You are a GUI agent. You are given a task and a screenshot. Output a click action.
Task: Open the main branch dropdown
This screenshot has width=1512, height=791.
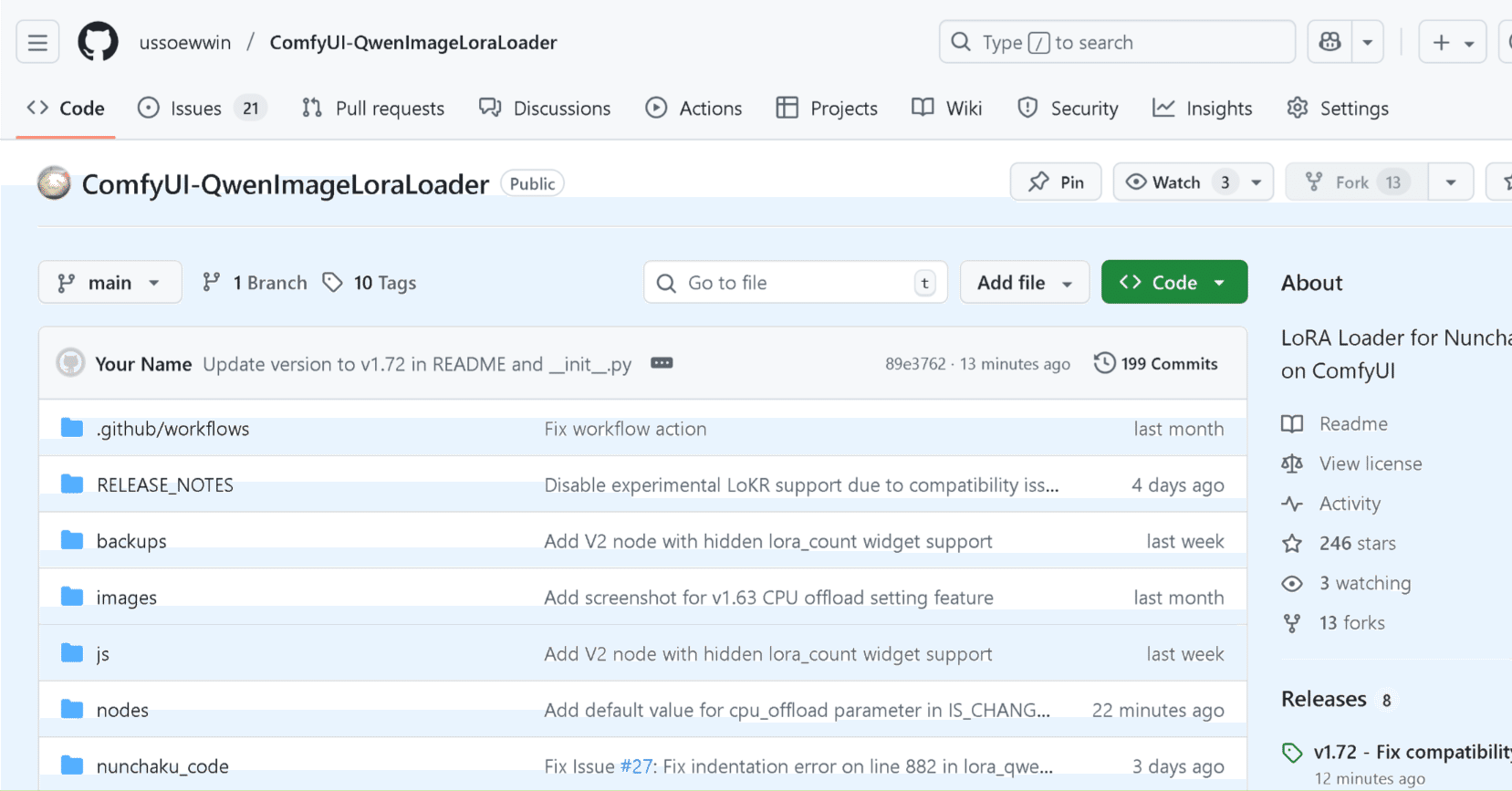point(109,283)
